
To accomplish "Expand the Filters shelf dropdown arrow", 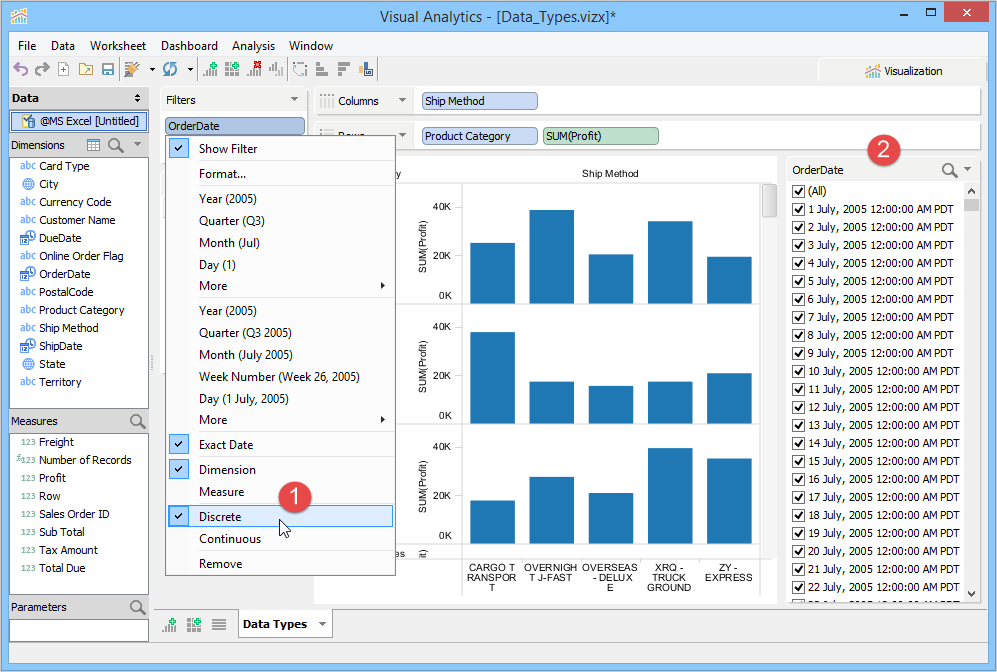I will pyautogui.click(x=294, y=100).
